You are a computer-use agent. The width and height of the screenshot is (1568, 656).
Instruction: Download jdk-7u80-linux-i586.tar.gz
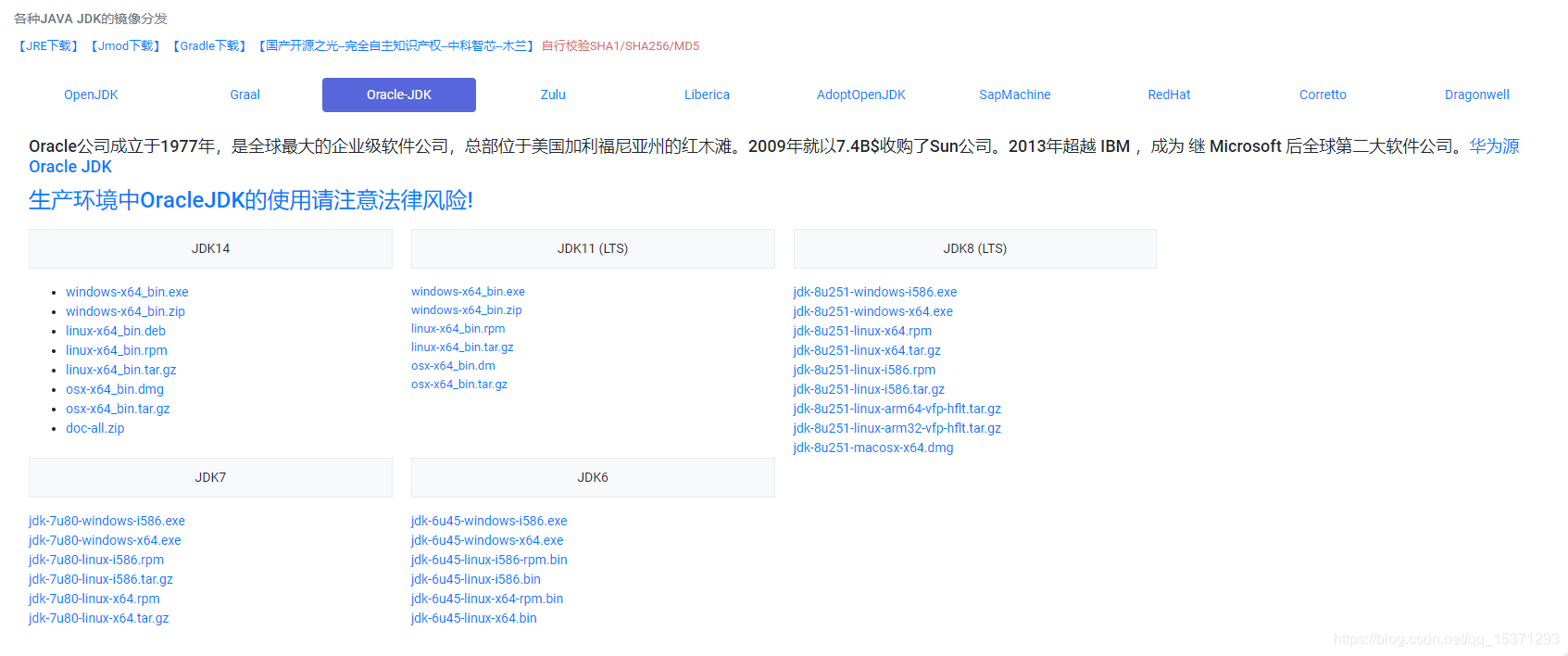click(101, 579)
